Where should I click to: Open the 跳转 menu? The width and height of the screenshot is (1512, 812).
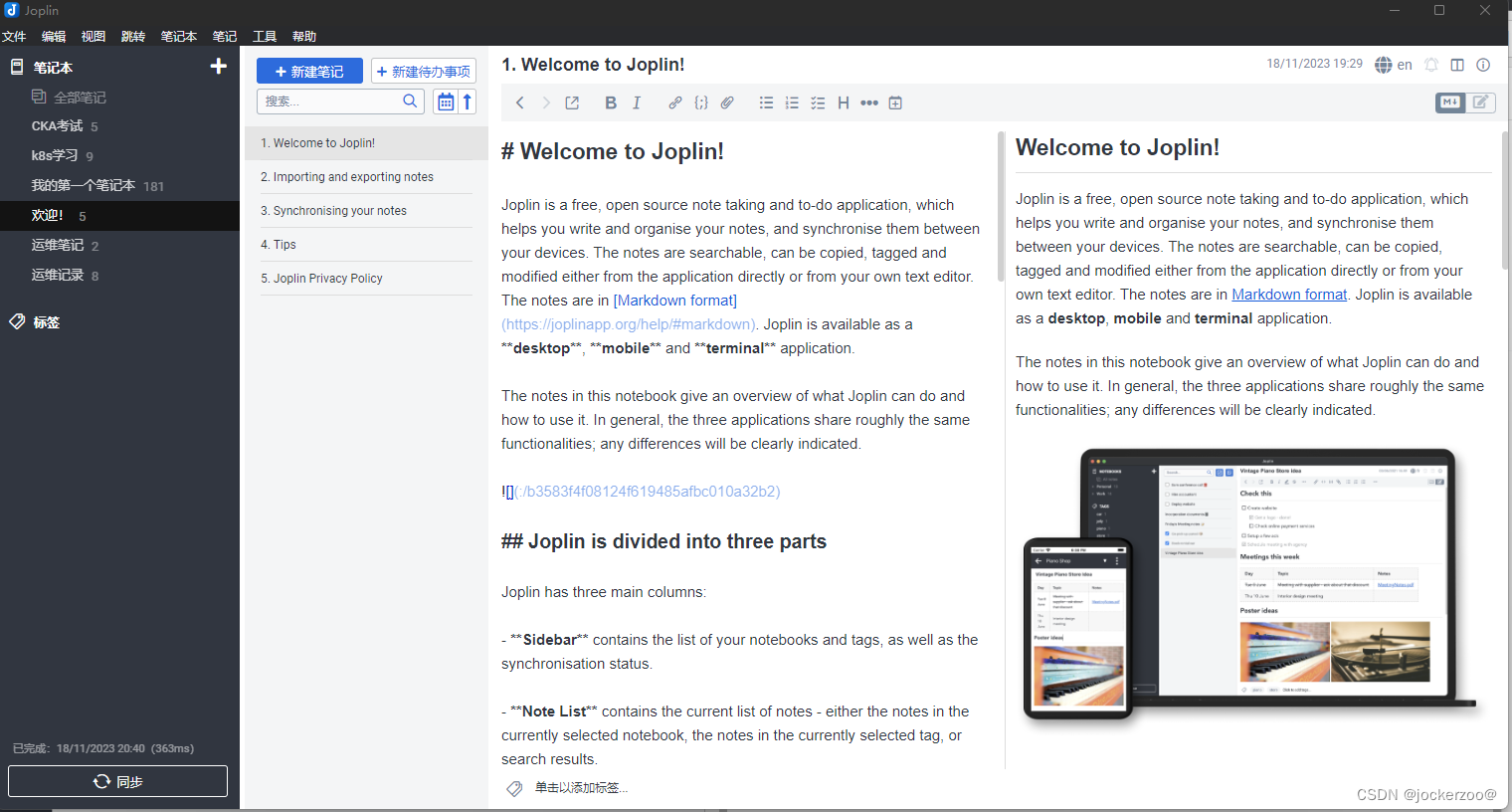[x=133, y=37]
